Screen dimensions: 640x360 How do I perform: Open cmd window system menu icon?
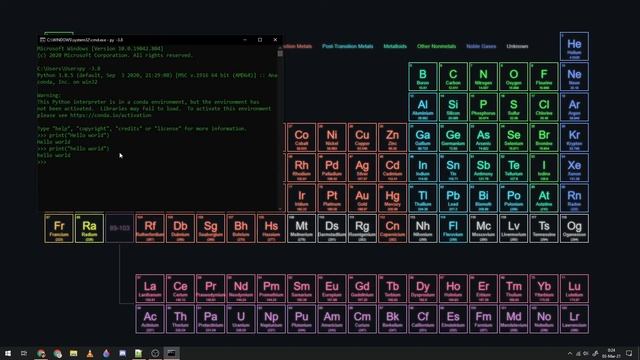tap(42, 40)
